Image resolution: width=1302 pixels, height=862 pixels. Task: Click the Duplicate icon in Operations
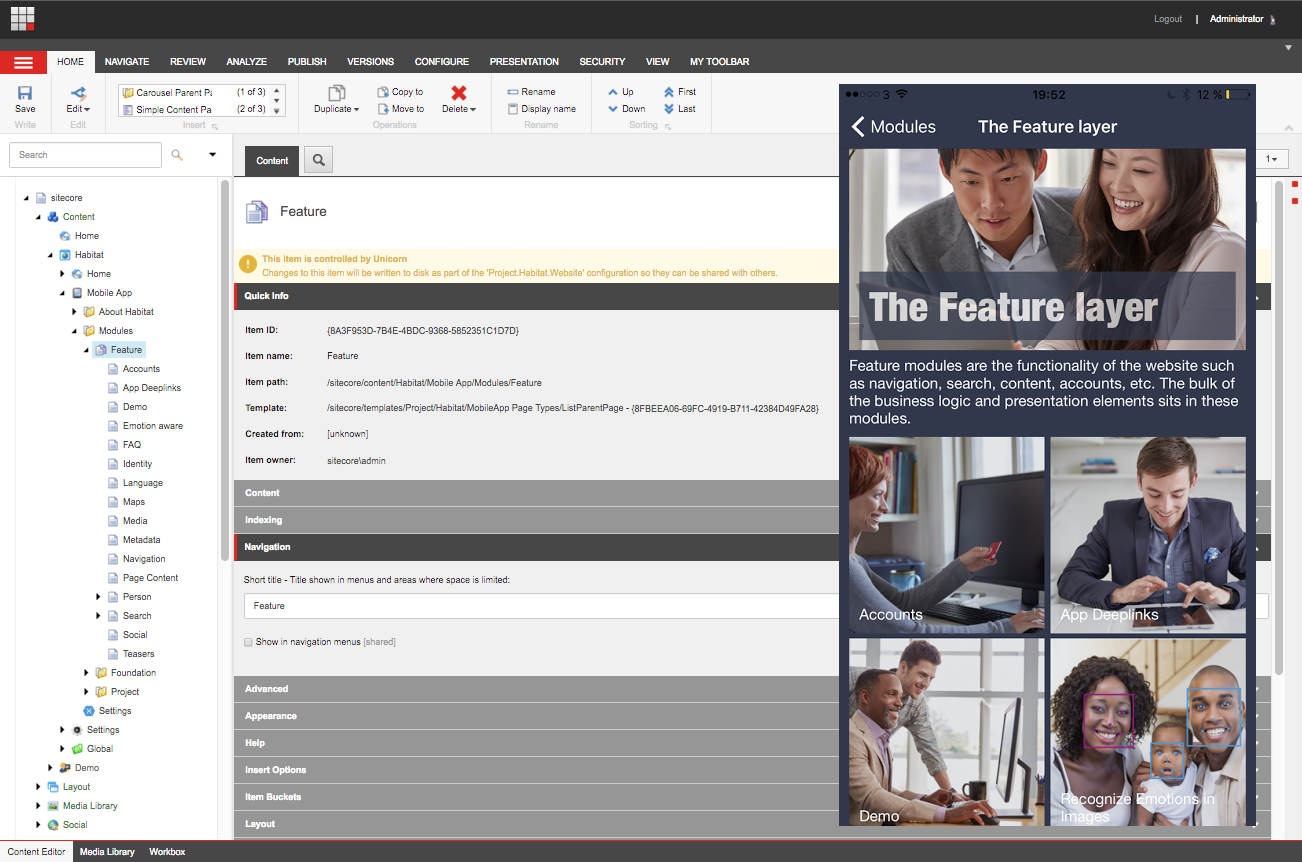pyautogui.click(x=337, y=93)
